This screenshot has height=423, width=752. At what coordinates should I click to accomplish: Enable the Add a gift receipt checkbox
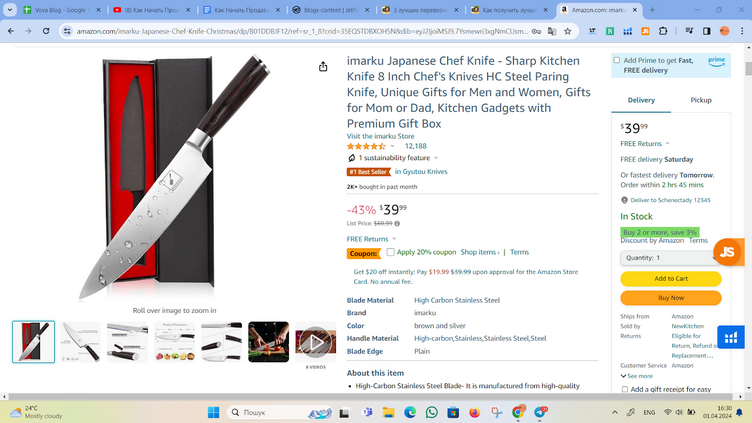point(624,389)
